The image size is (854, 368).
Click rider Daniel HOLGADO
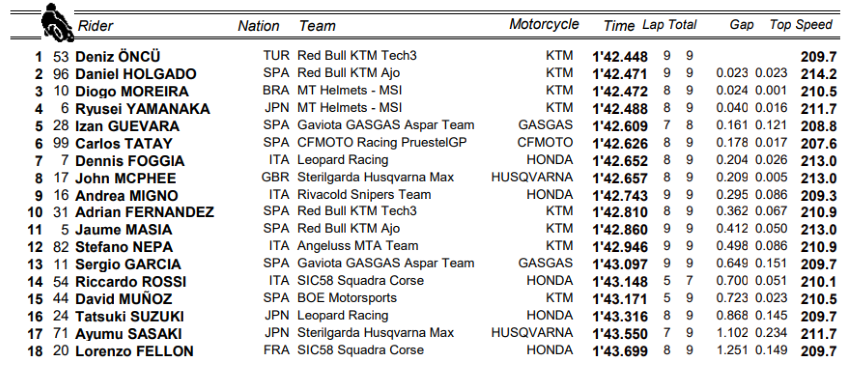coord(136,74)
